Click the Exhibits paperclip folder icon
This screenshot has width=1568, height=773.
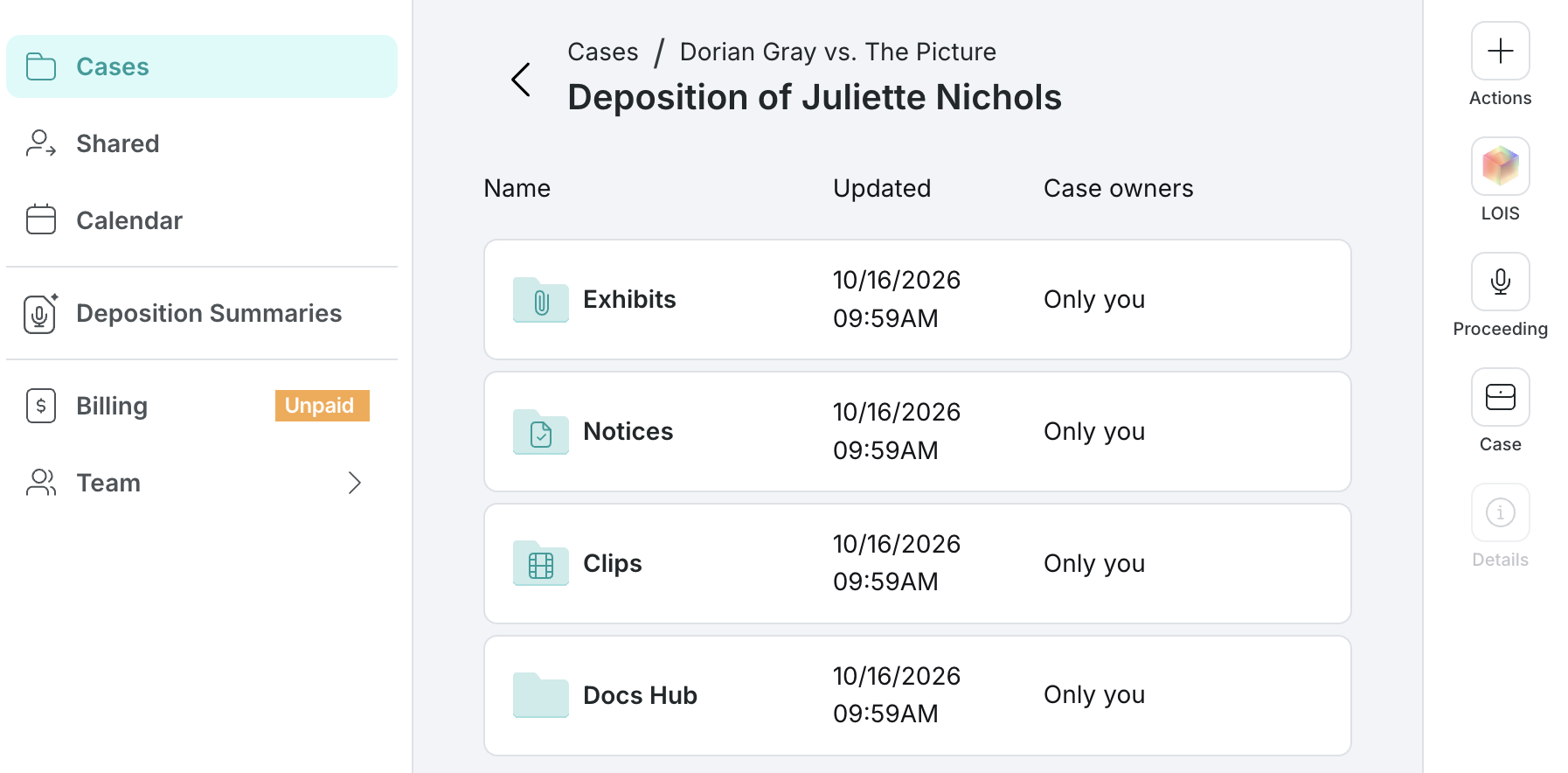(541, 300)
